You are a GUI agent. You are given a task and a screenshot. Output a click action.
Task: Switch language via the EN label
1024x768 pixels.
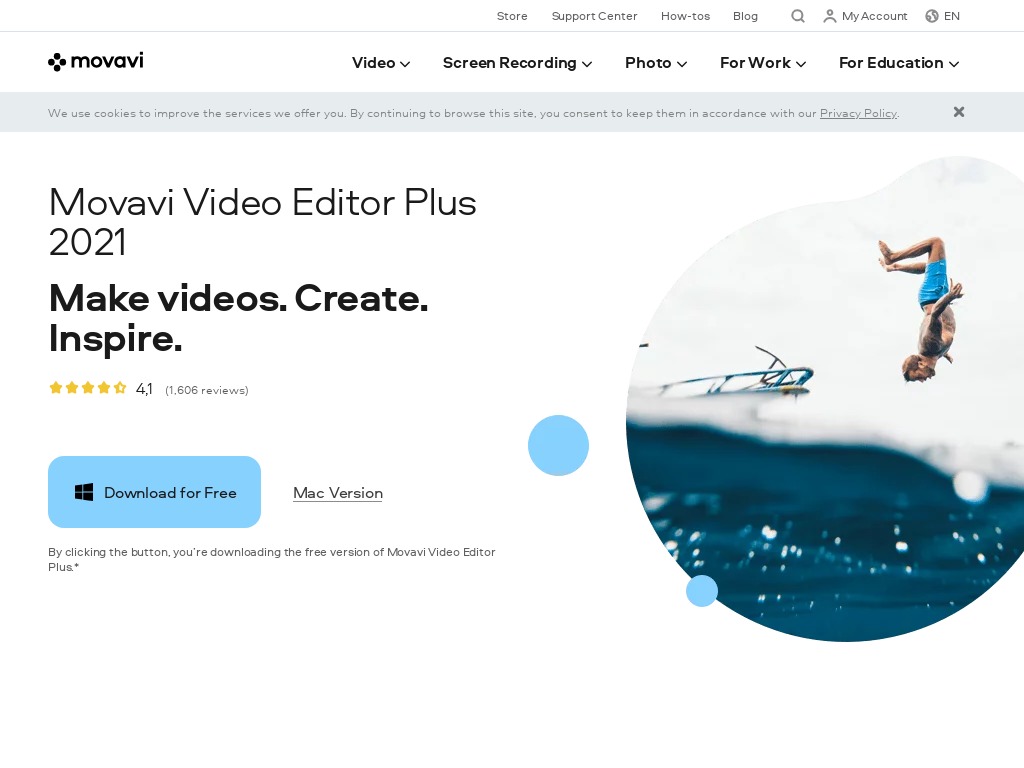point(952,16)
